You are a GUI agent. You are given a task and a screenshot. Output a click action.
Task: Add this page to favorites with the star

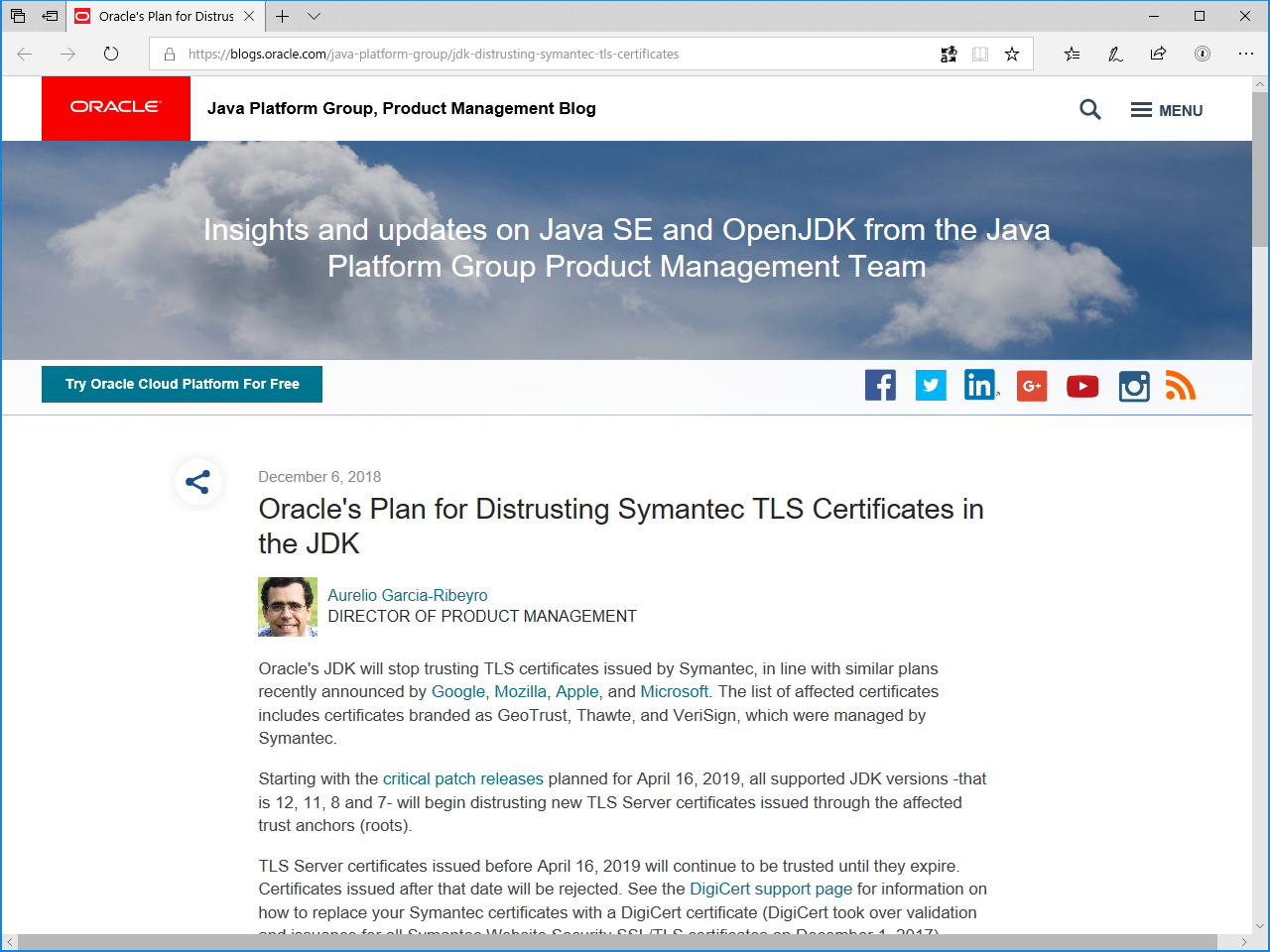click(1012, 55)
